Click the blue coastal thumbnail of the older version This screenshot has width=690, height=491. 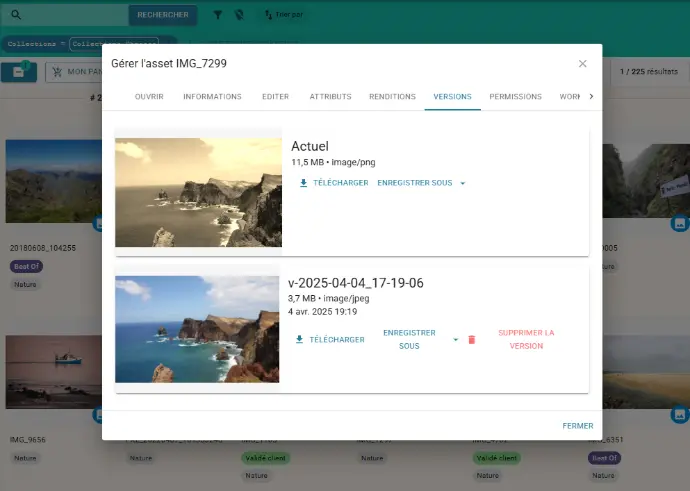click(197, 329)
